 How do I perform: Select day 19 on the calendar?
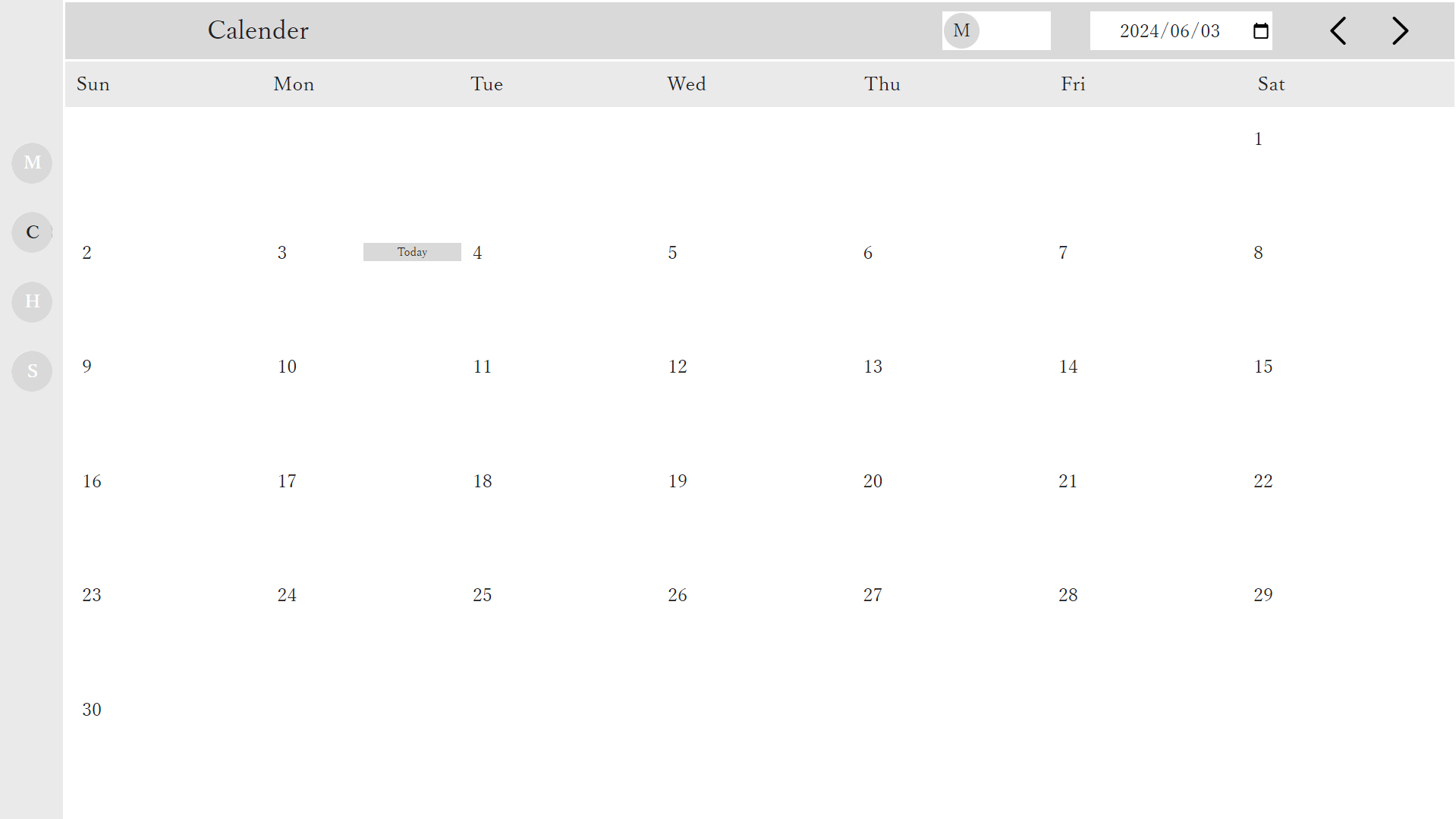[x=678, y=481]
